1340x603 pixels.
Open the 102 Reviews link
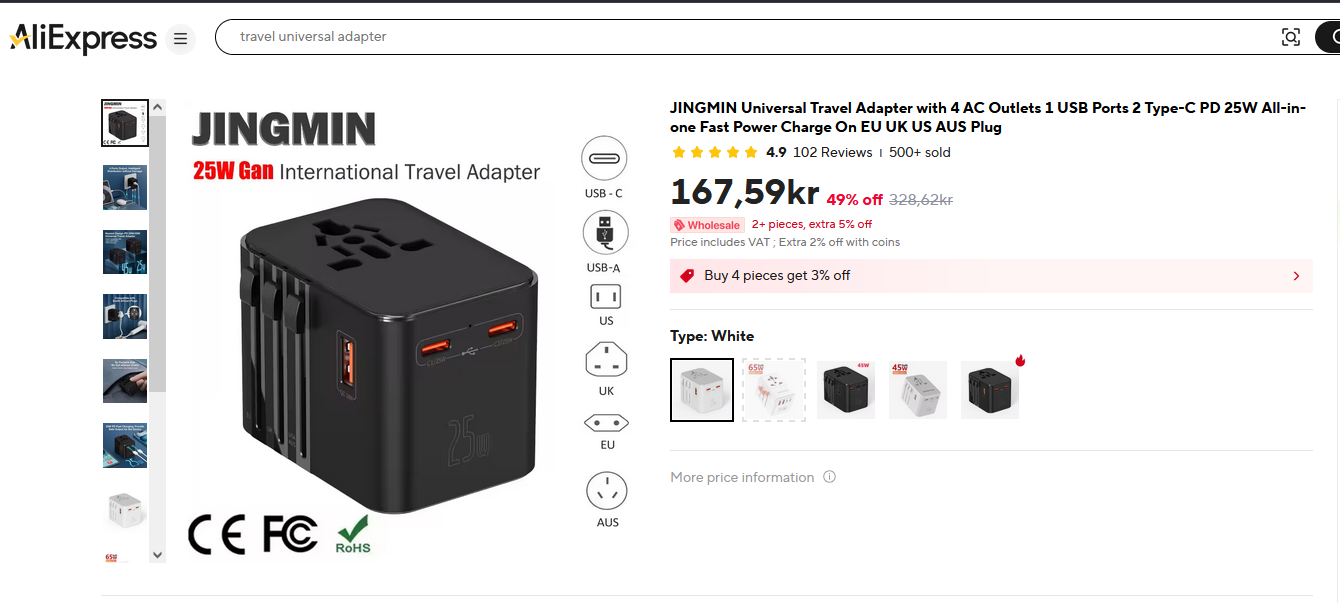[x=833, y=153]
